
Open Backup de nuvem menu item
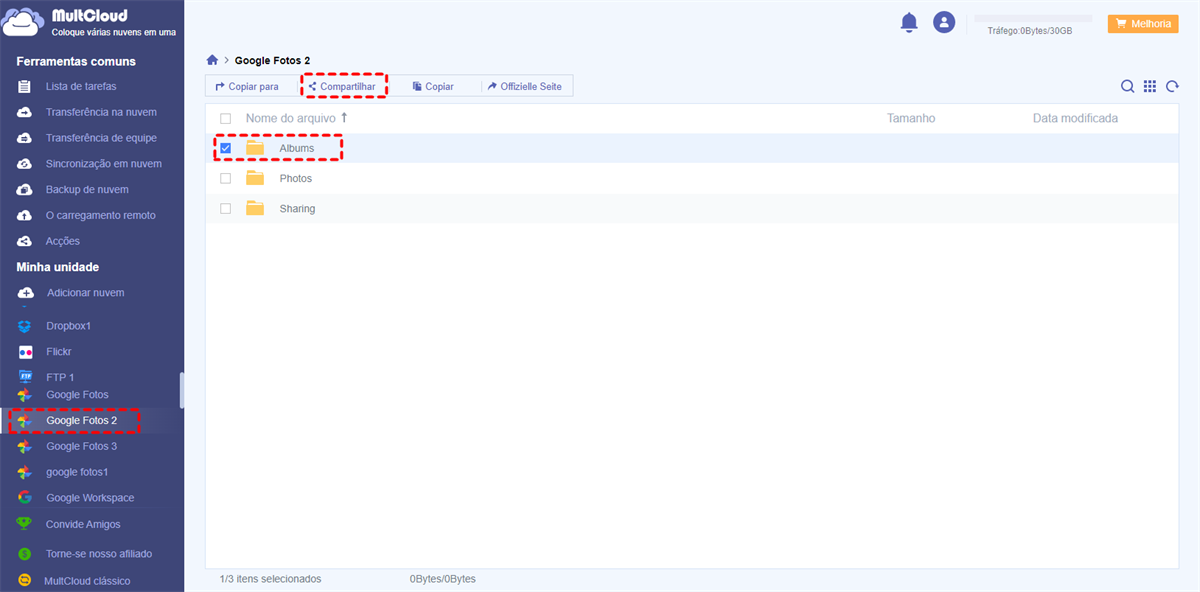pyautogui.click(x=87, y=190)
